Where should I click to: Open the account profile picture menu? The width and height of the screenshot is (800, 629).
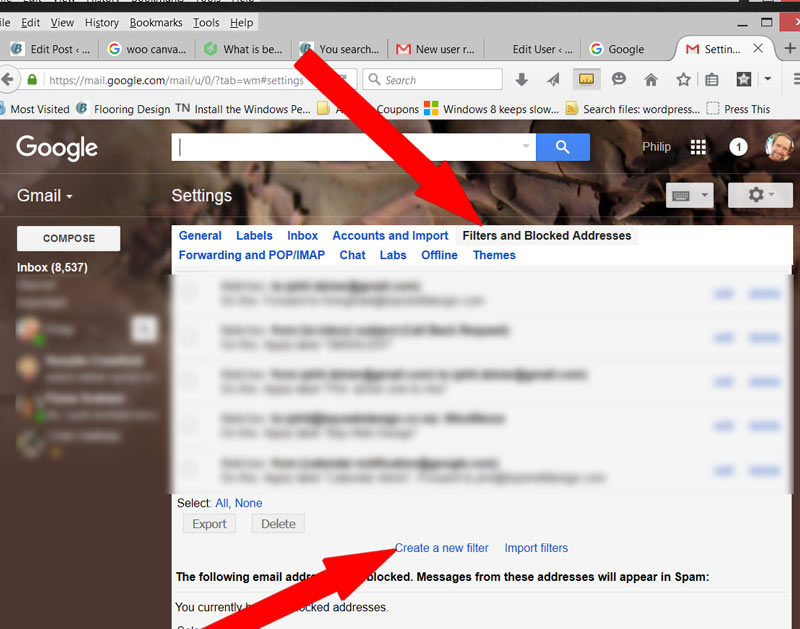pos(780,147)
